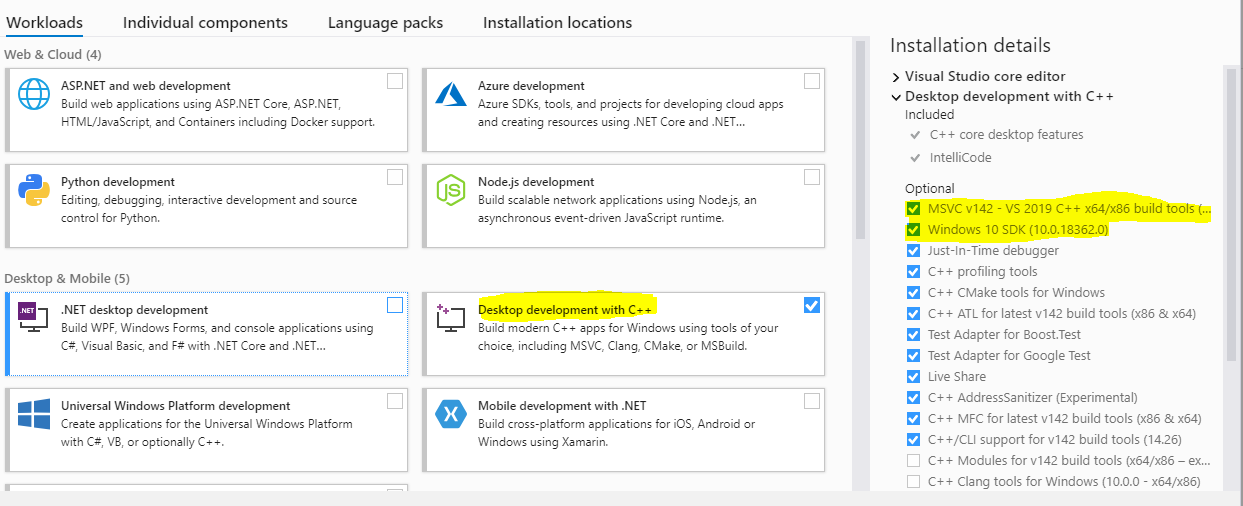Enable the ASP.NET and web development workload
The image size is (1243, 506).
(395, 81)
